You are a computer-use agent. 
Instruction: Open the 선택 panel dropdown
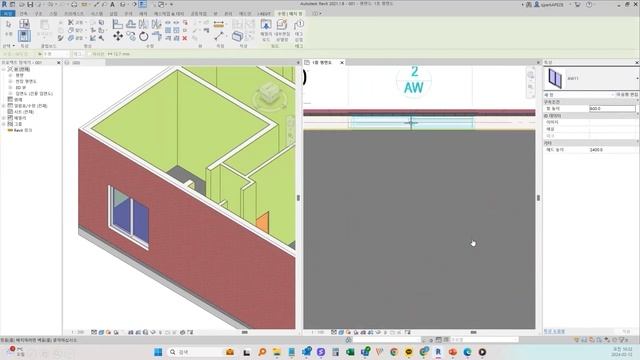click(x=9, y=46)
